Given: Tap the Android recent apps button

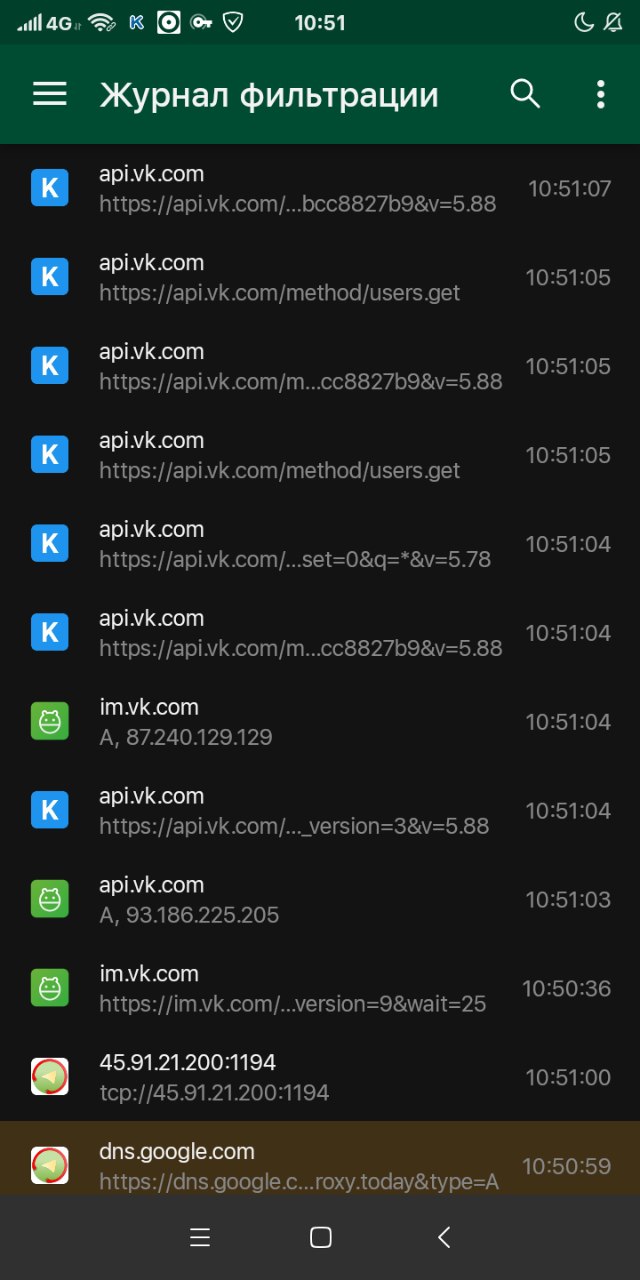Looking at the screenshot, I should (200, 1237).
